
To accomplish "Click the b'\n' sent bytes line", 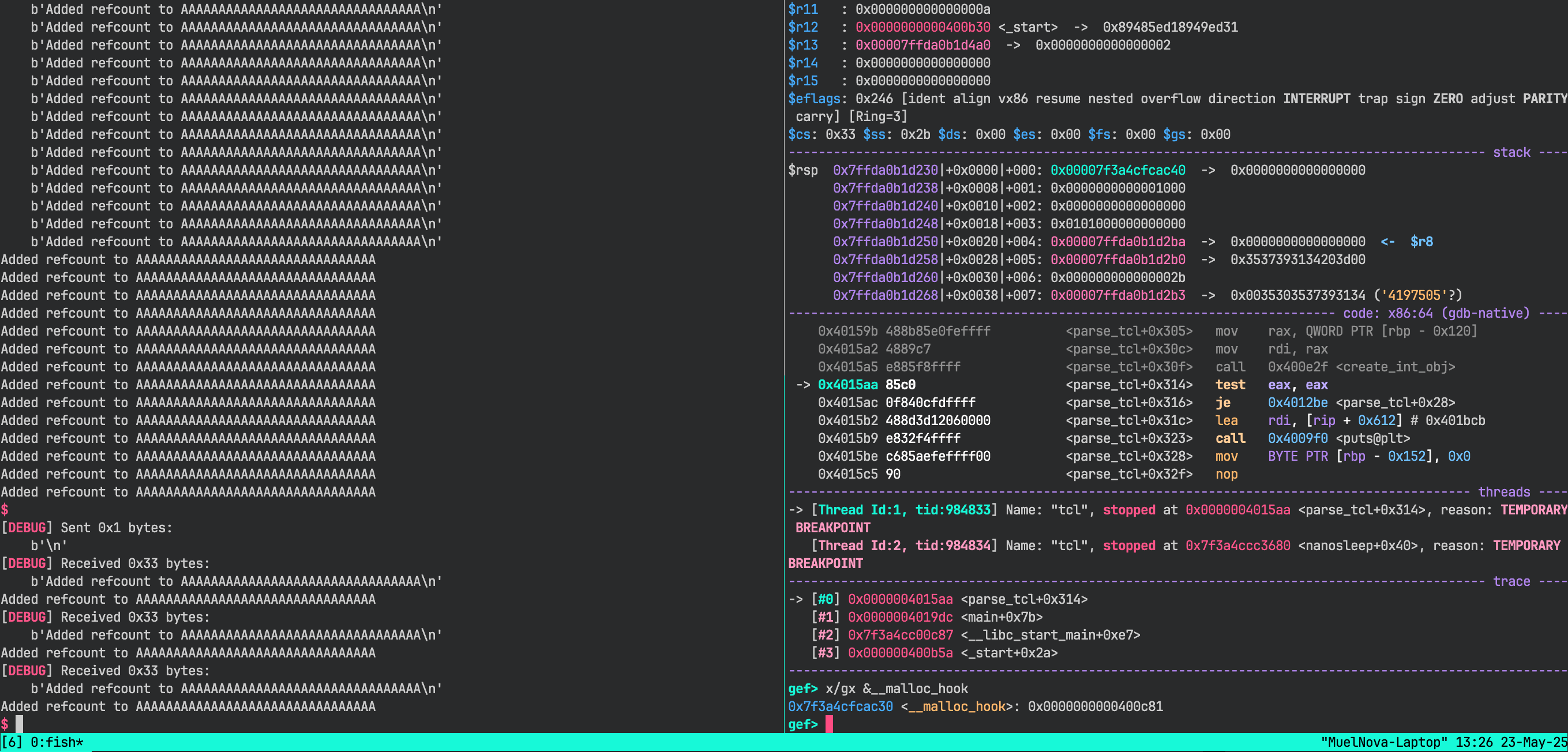I will click(x=48, y=546).
